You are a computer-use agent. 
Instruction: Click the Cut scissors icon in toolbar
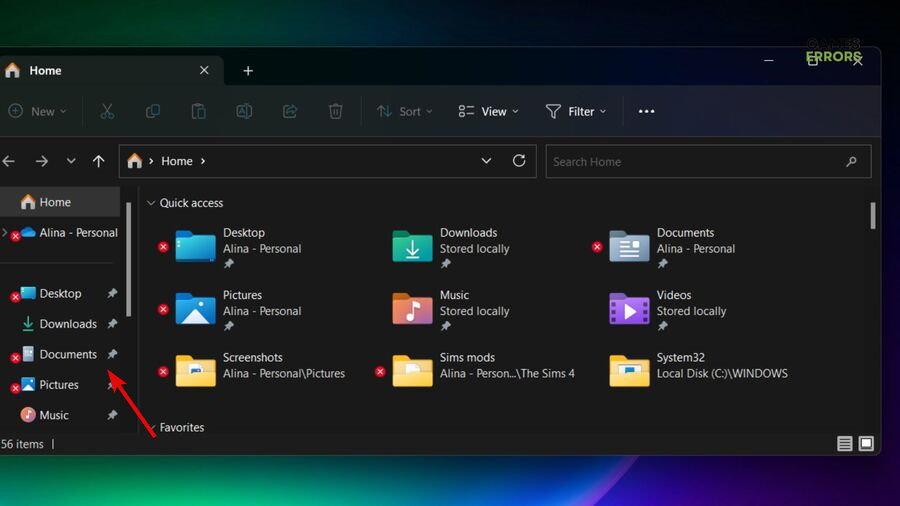point(107,111)
